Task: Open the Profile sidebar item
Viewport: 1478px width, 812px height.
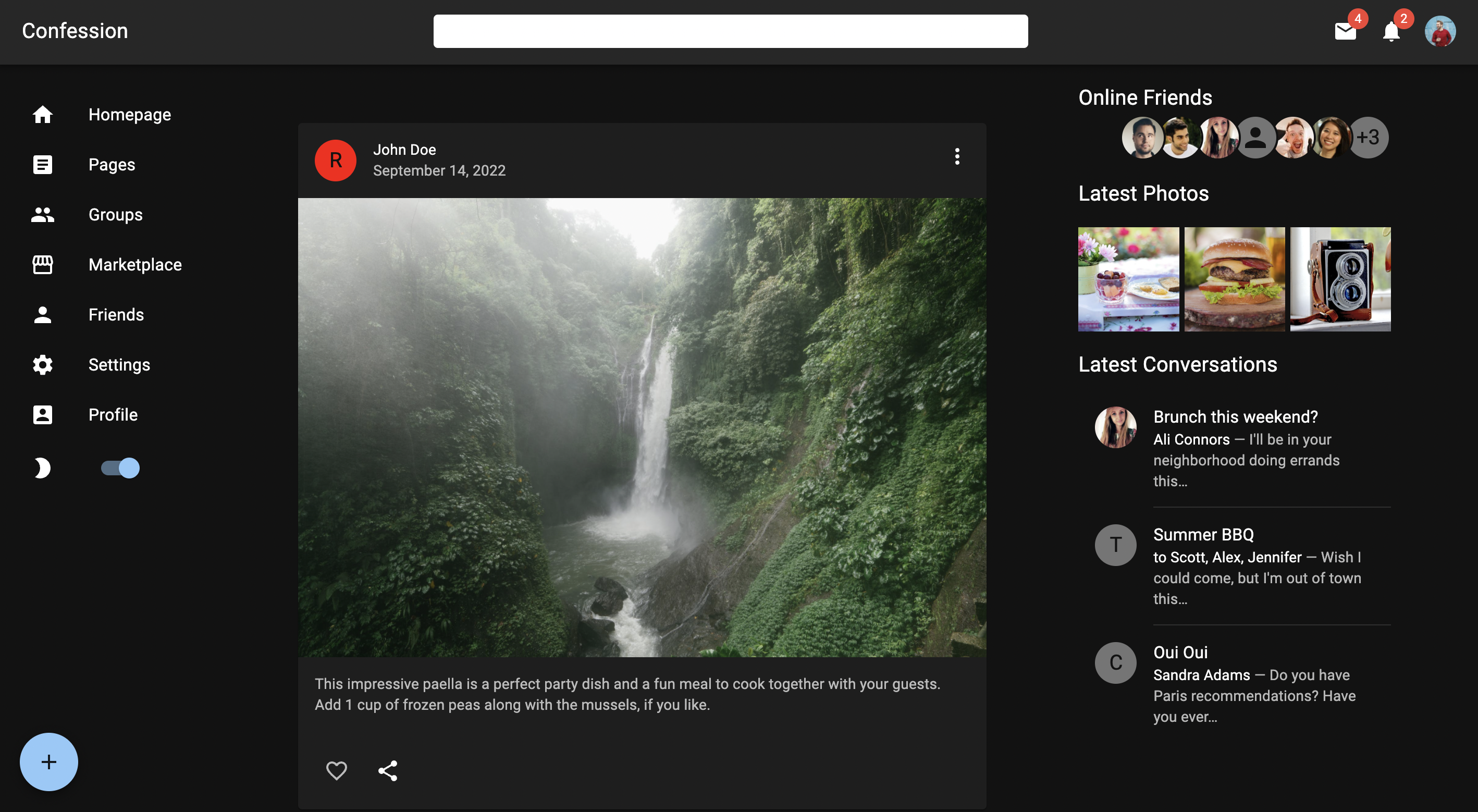Action: coord(113,414)
